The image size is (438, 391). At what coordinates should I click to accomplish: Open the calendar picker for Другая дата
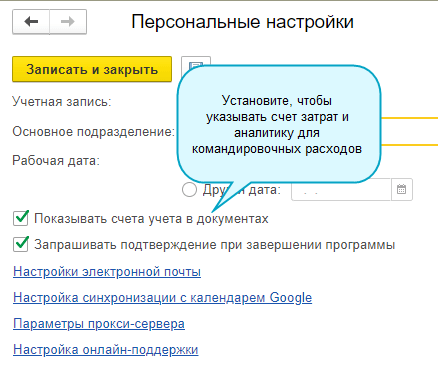coord(402,190)
